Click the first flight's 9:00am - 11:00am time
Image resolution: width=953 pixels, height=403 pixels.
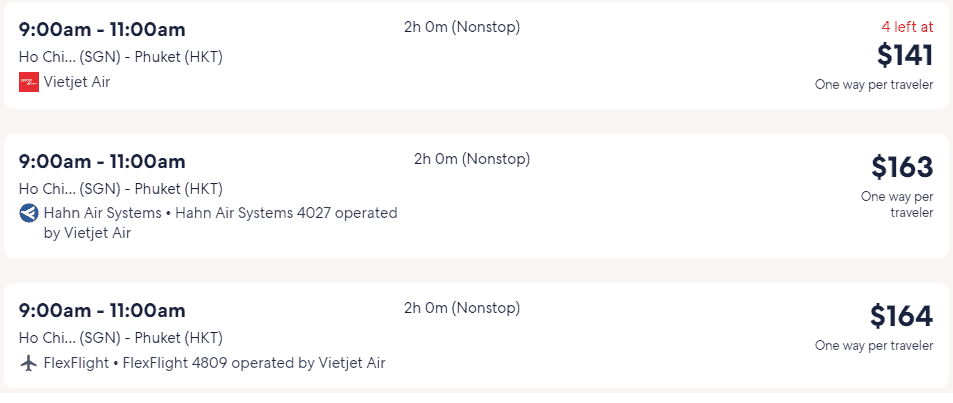(x=102, y=29)
